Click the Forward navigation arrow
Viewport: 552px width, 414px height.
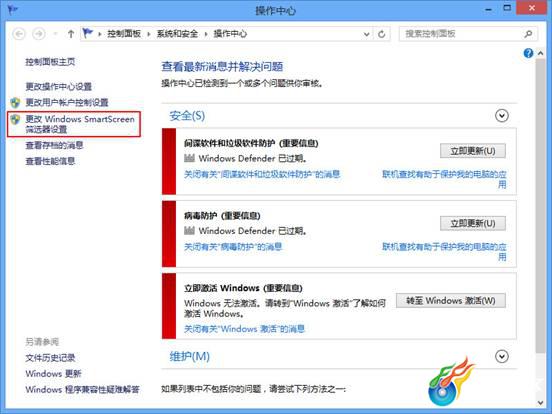pos(39,34)
